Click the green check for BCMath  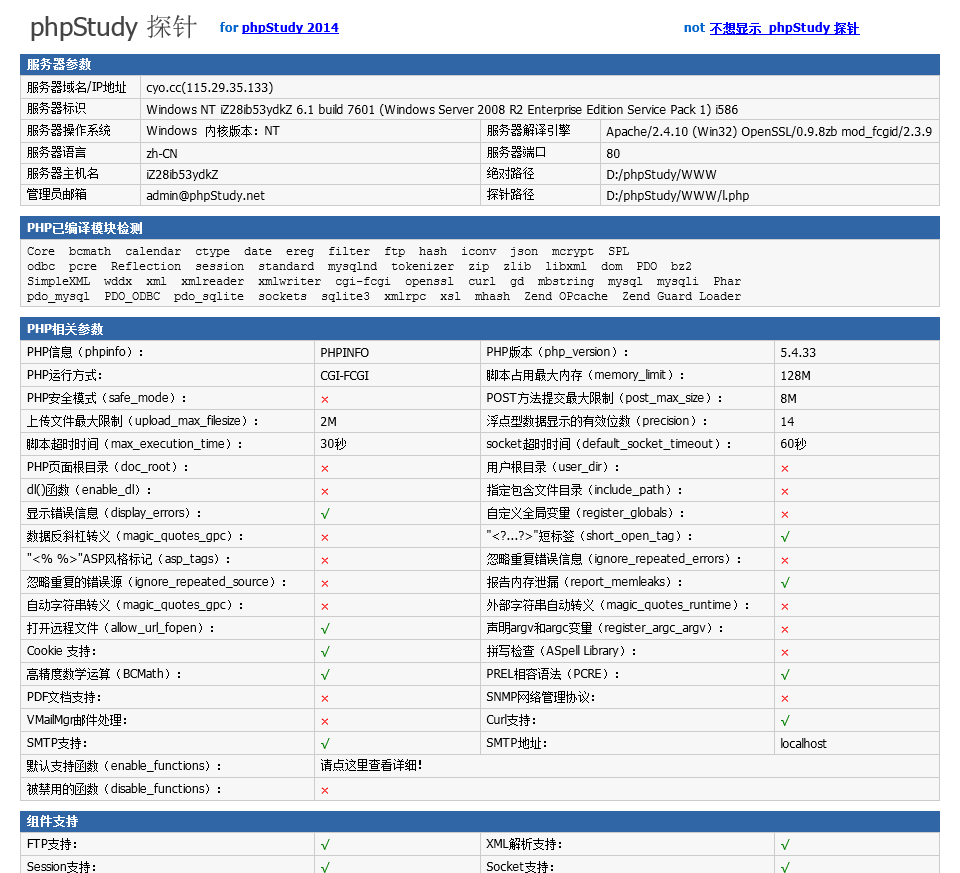click(x=325, y=675)
